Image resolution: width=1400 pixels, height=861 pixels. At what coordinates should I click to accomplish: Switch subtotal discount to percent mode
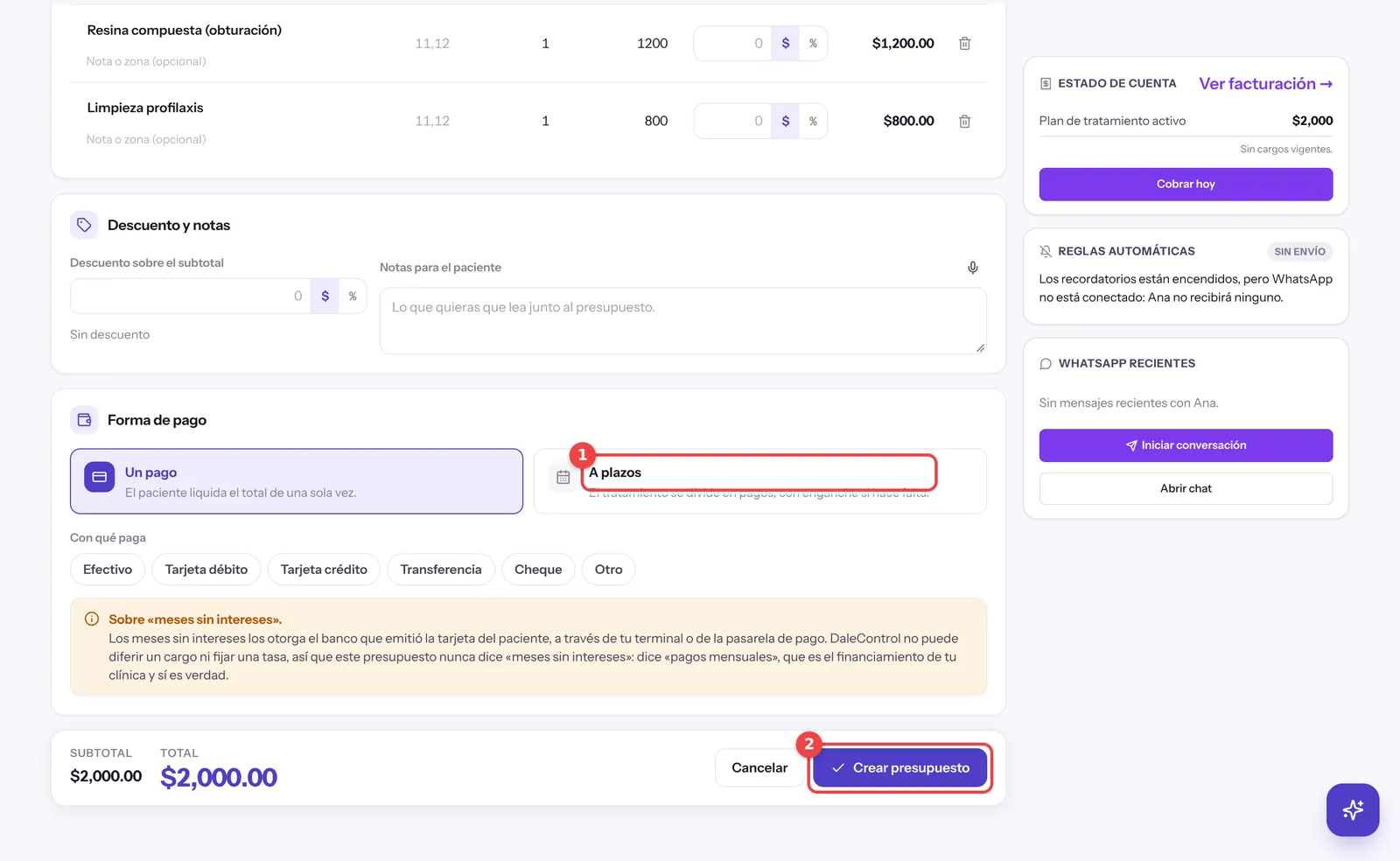(x=353, y=296)
